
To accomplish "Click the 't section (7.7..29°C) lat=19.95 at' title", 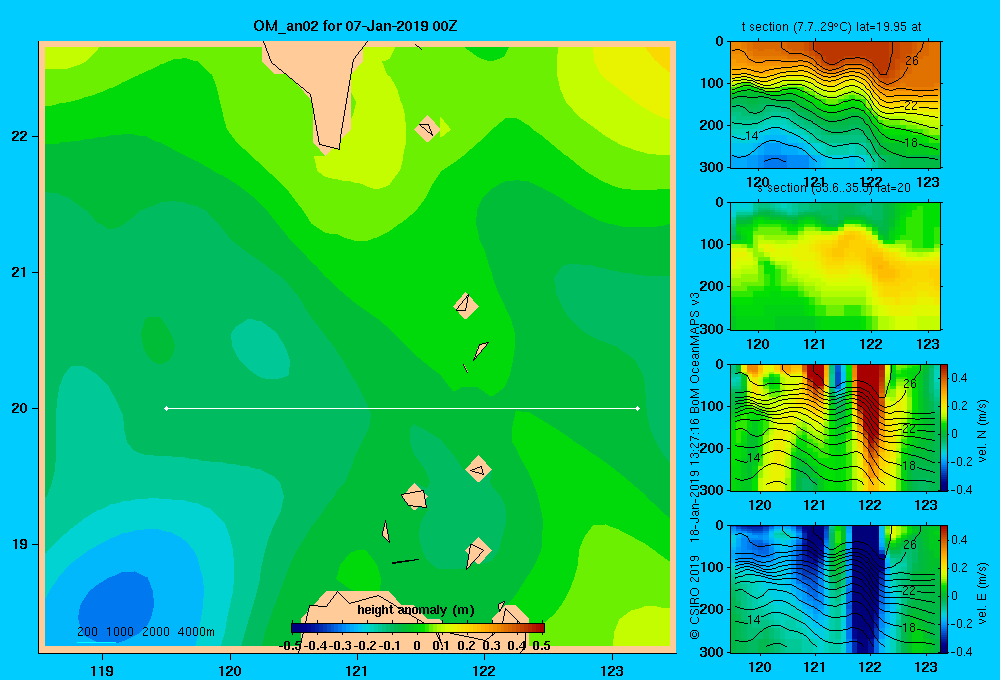I will 831,27.
